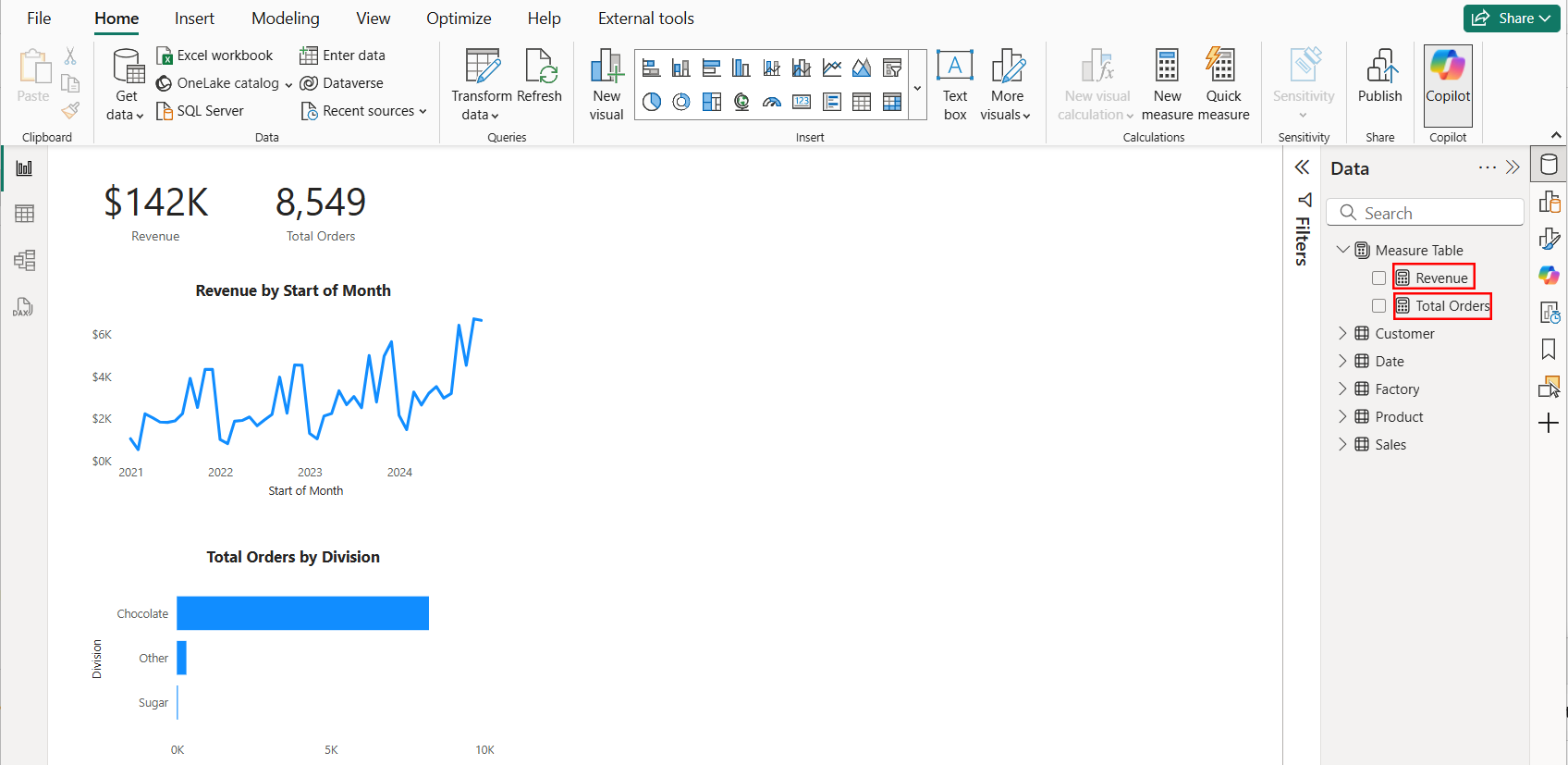This screenshot has width=1568, height=765.
Task: Open the Recent sources dropdown
Action: tap(364, 111)
